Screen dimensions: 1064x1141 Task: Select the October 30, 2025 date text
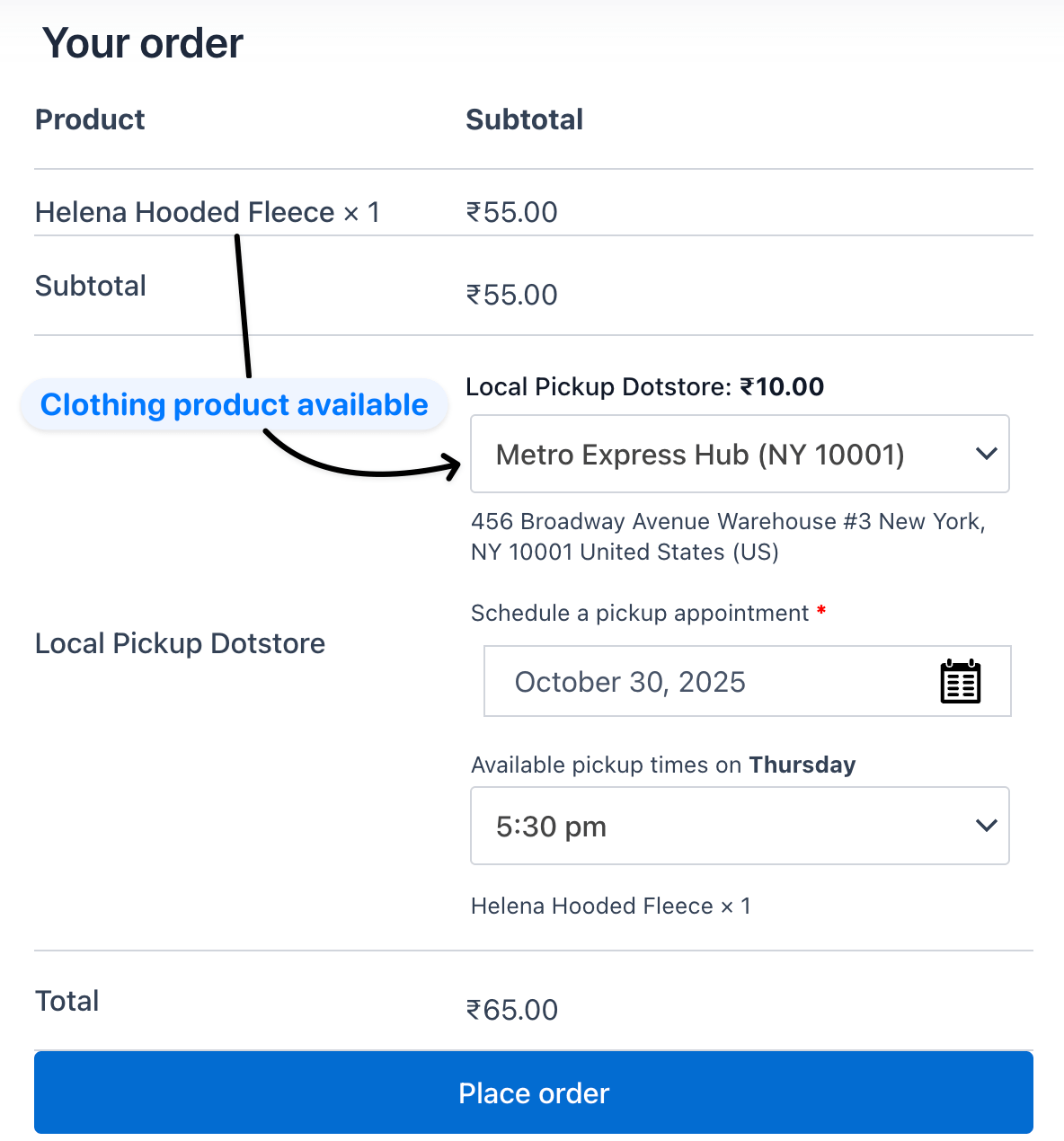629,681
